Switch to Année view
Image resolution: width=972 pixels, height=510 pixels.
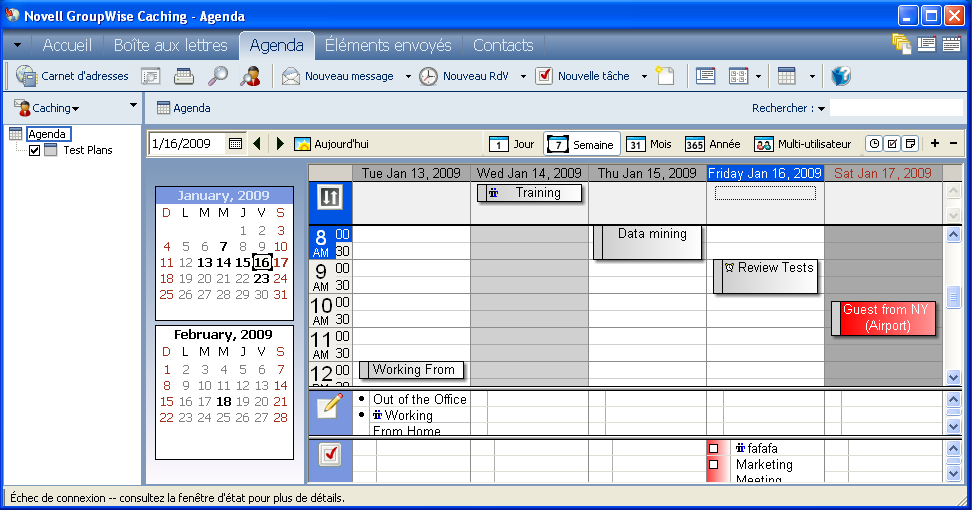tap(712, 144)
